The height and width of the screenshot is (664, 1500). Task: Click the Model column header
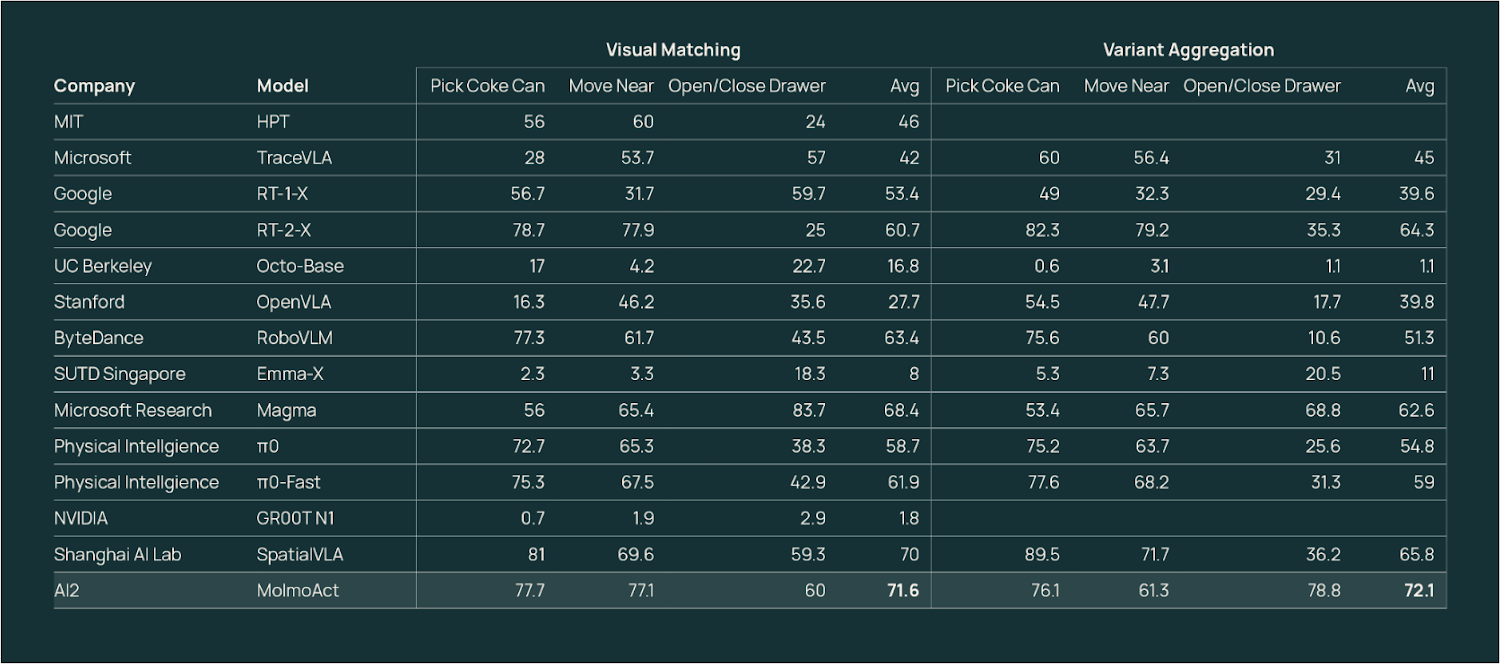click(282, 86)
